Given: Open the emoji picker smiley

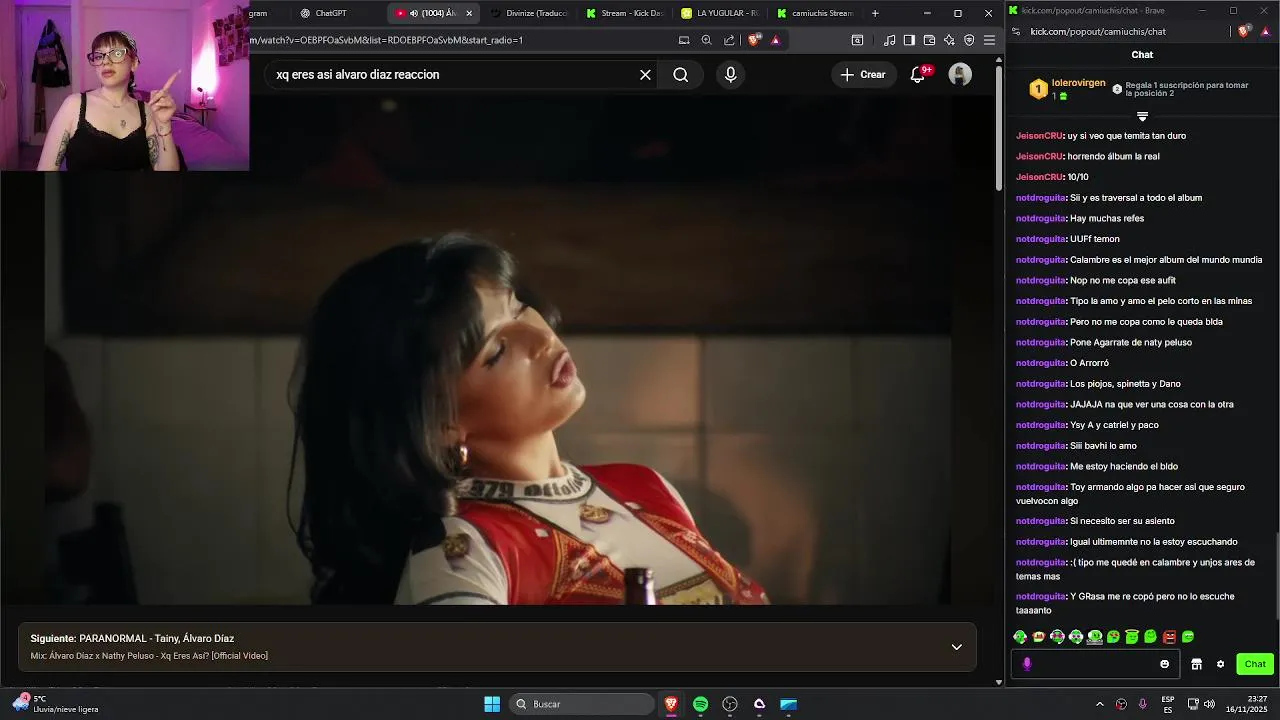Looking at the screenshot, I should click(x=1164, y=664).
